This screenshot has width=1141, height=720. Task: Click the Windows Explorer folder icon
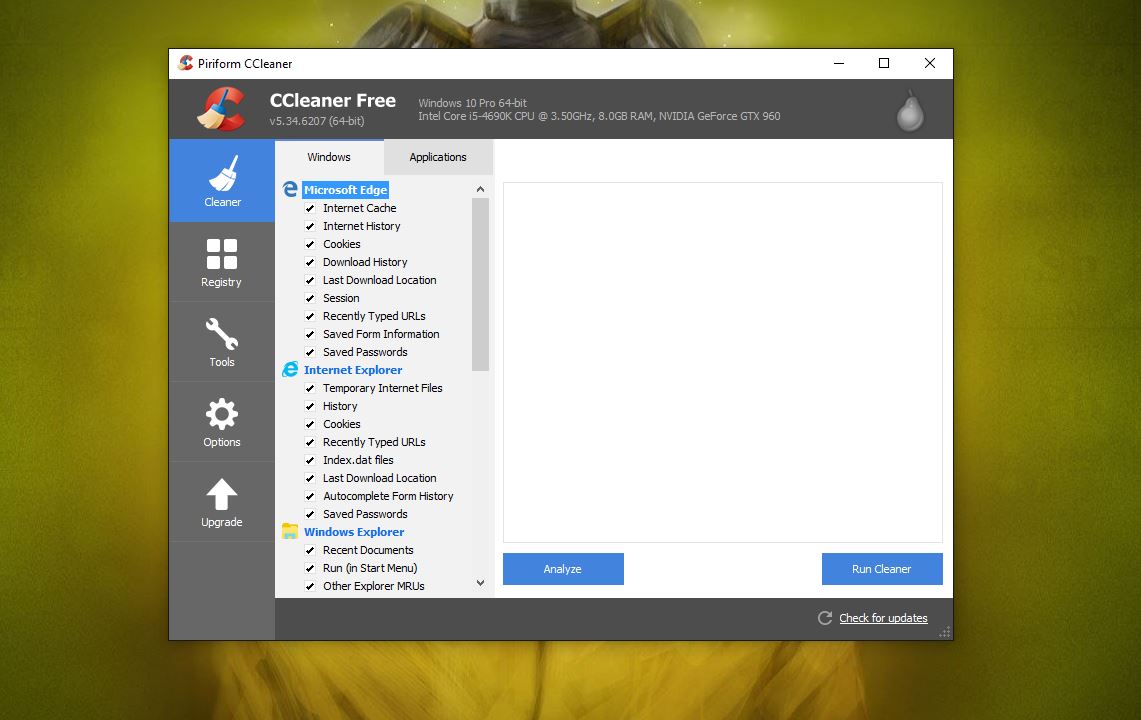(x=290, y=531)
